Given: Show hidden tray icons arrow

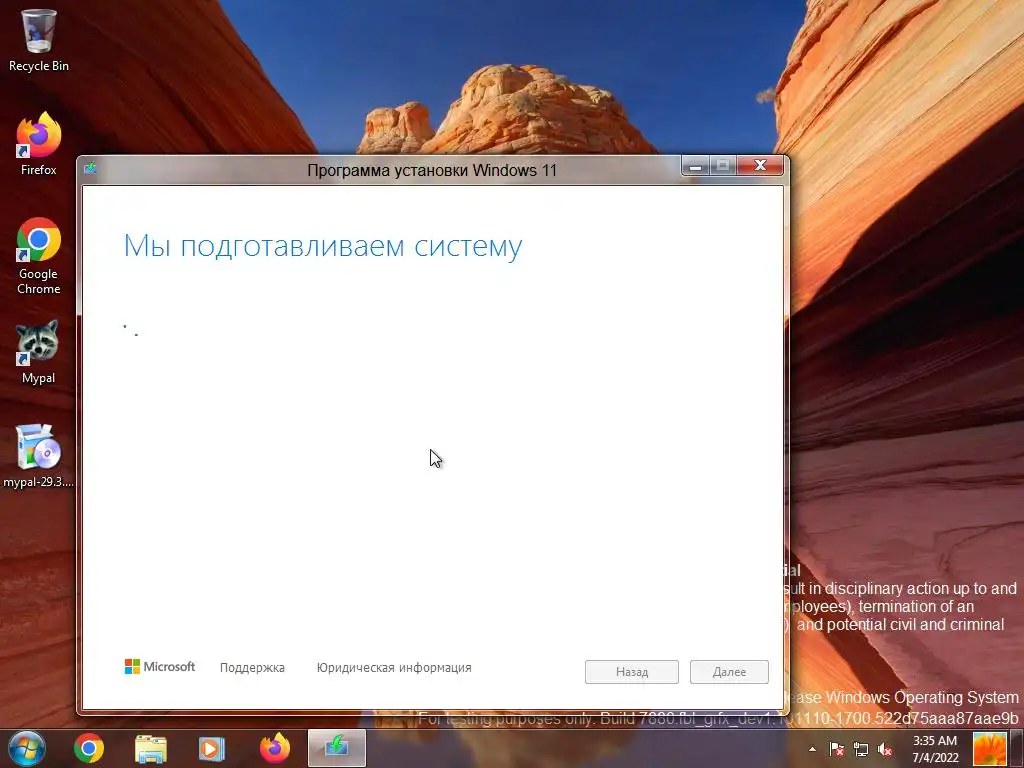Looking at the screenshot, I should [x=812, y=749].
